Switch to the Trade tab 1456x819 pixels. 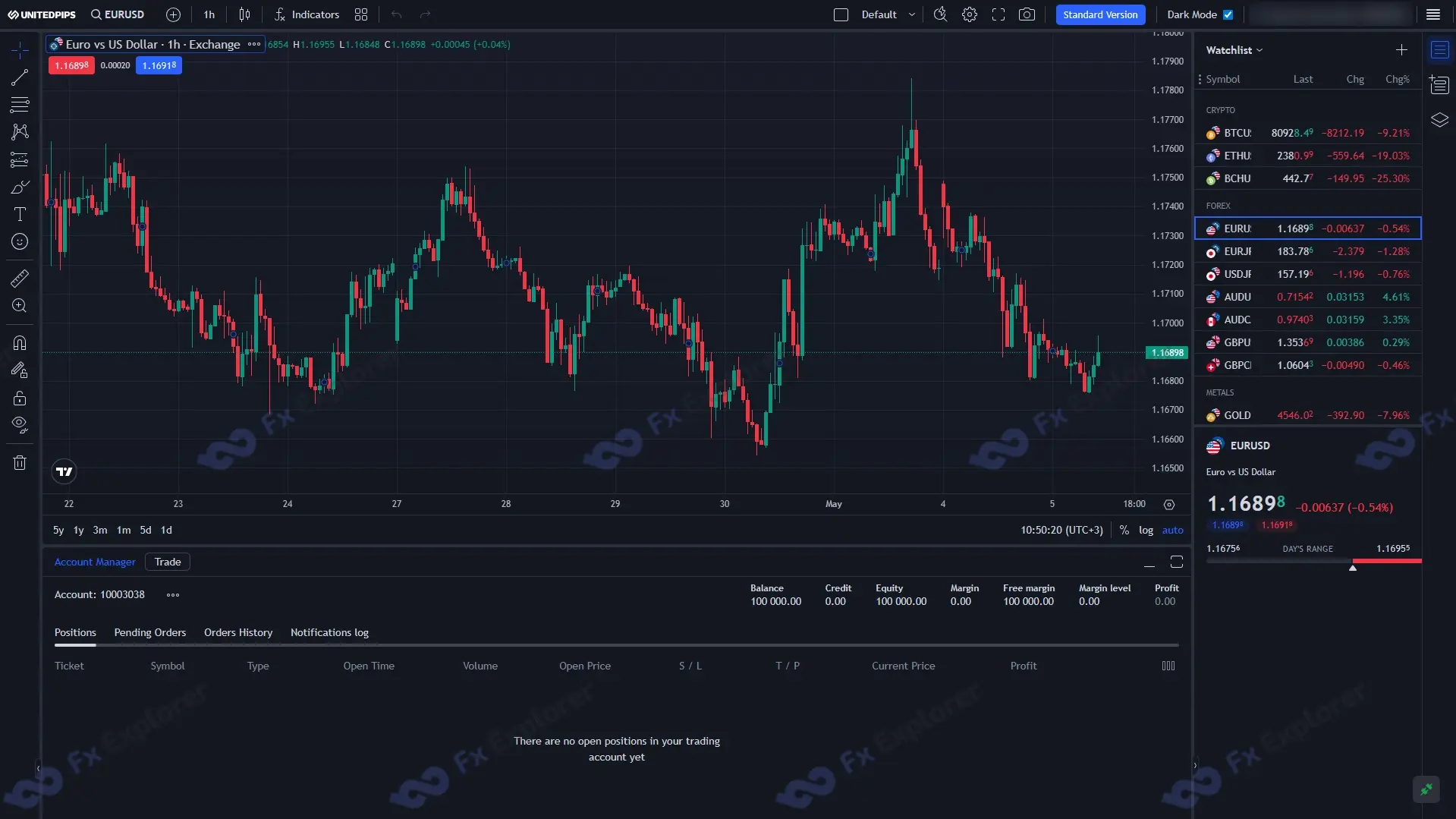pos(168,562)
